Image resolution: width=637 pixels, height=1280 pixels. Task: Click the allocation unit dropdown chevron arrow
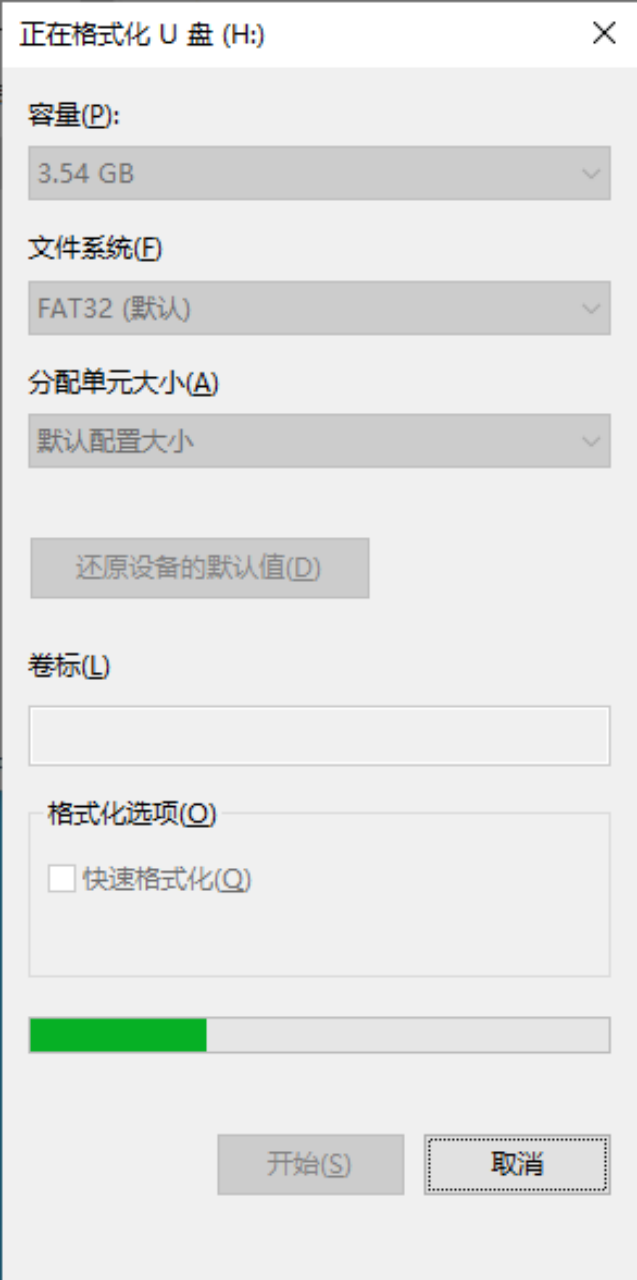[590, 441]
